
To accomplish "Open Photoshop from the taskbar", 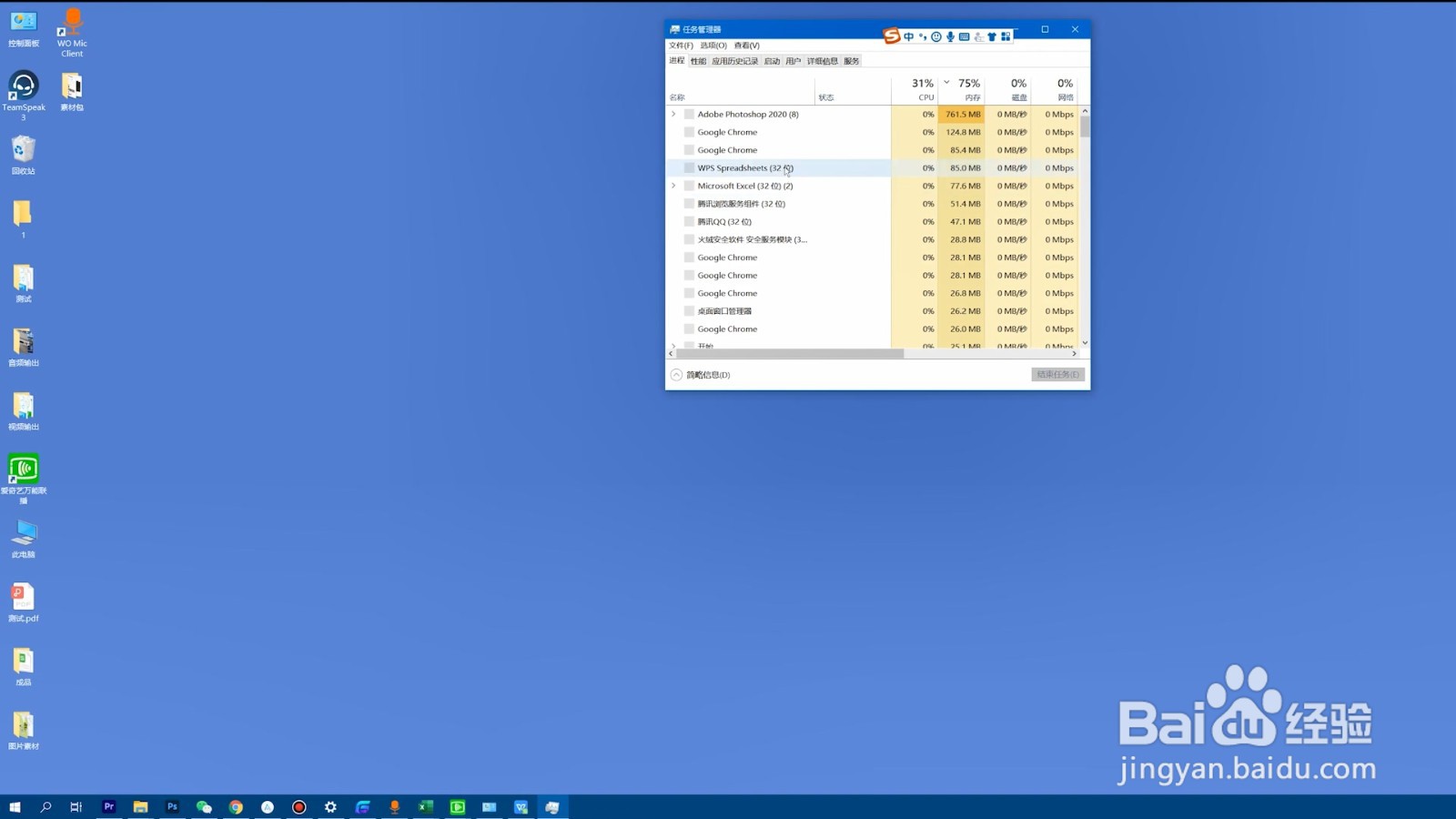I will pyautogui.click(x=172, y=806).
